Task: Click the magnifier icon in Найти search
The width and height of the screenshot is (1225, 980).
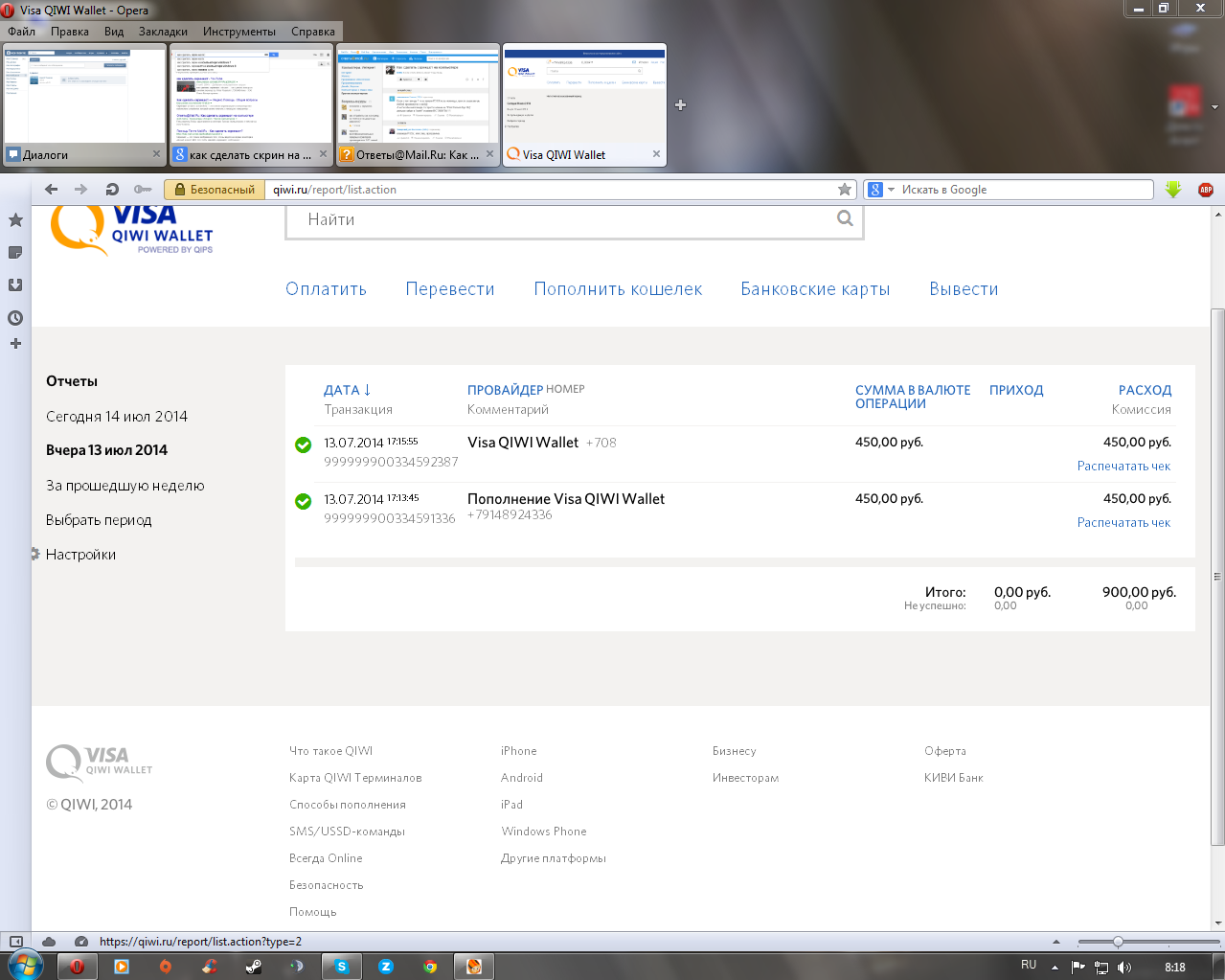Action: click(x=845, y=218)
